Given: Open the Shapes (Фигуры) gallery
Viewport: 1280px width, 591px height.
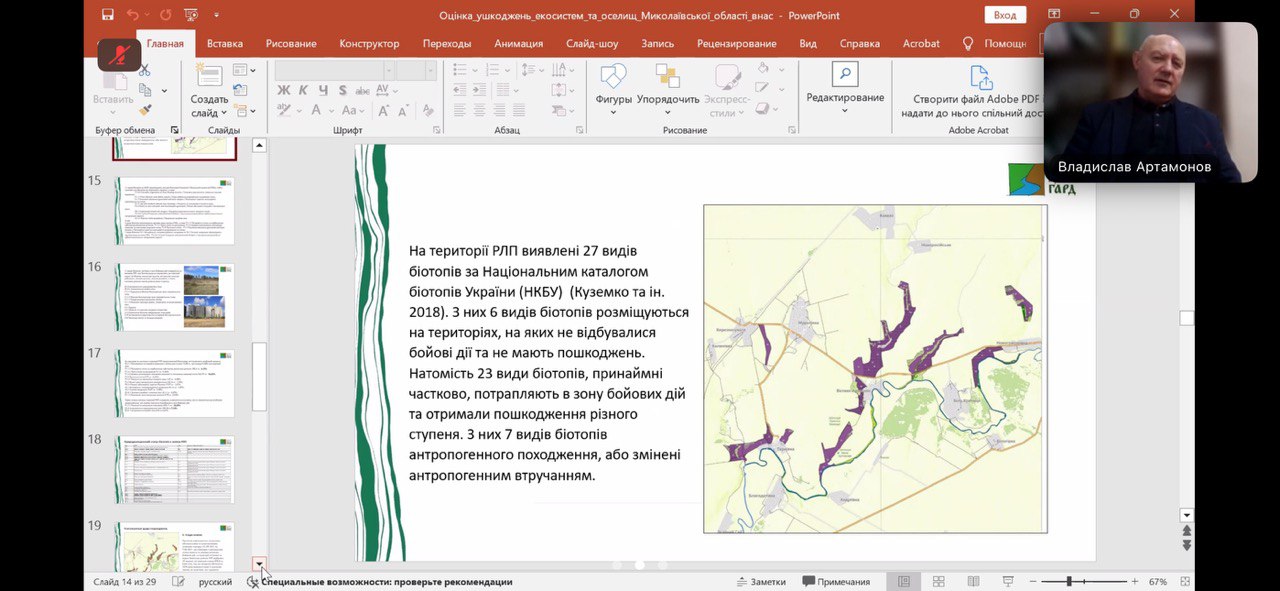Looking at the screenshot, I should pos(613,99).
